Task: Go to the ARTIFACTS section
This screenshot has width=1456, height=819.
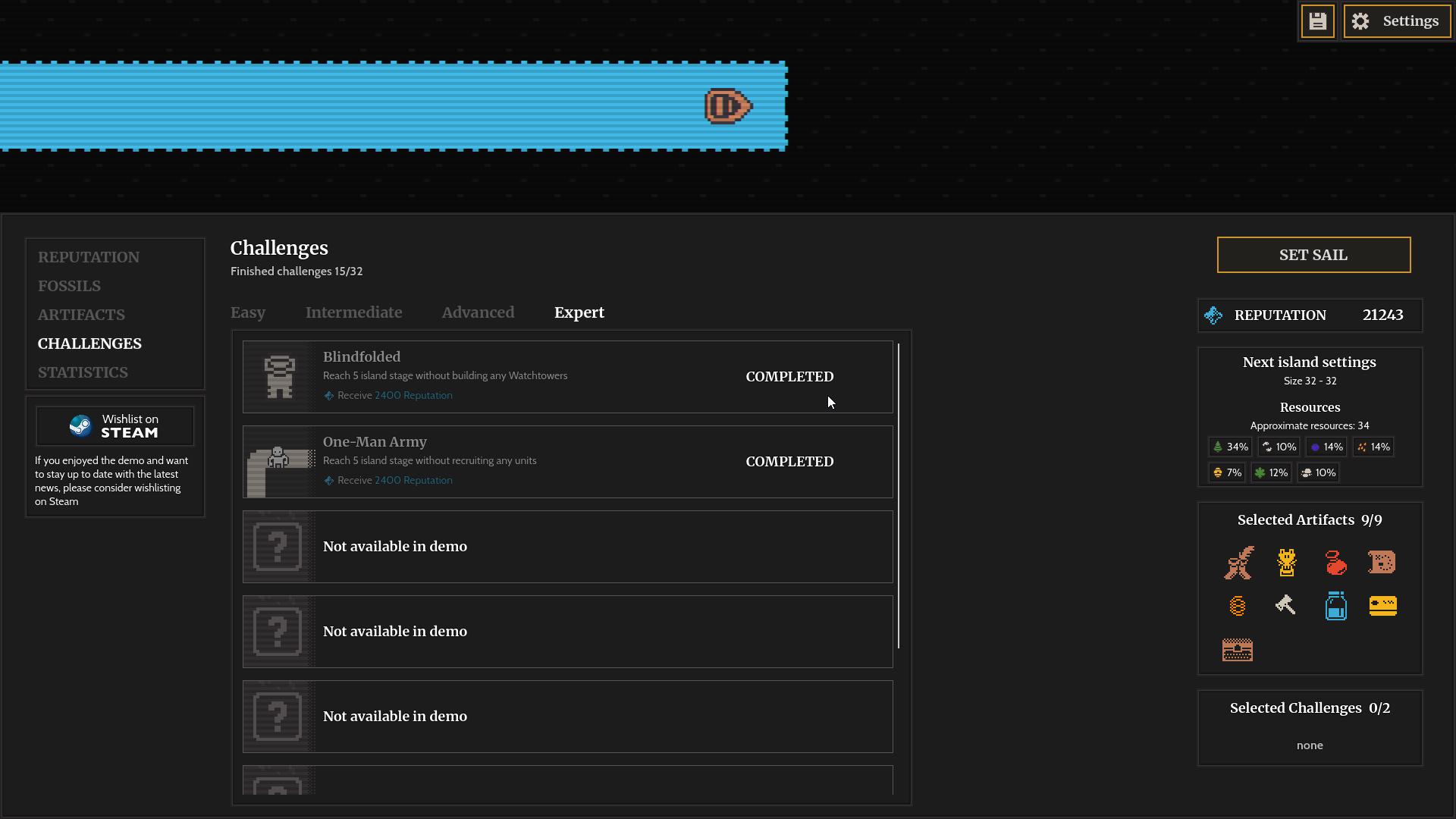Action: pos(81,315)
